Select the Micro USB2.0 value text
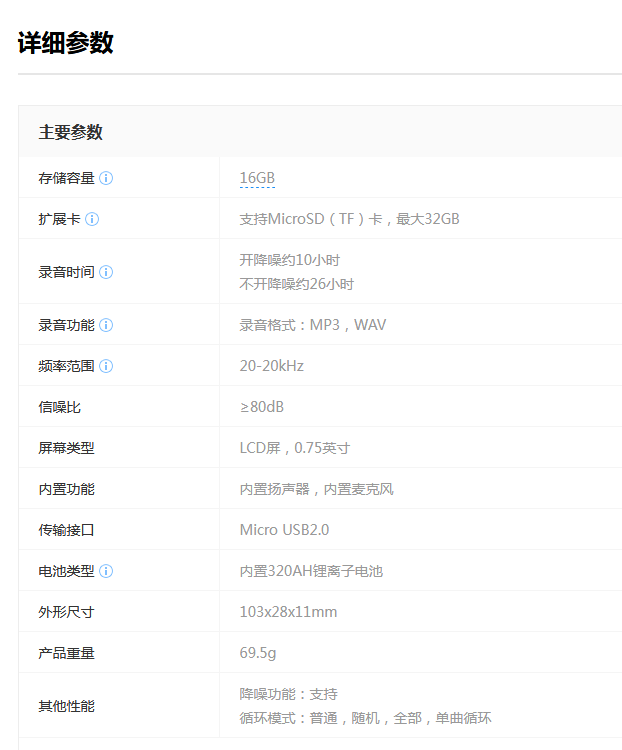Image resolution: width=622 pixels, height=750 pixels. point(284,530)
